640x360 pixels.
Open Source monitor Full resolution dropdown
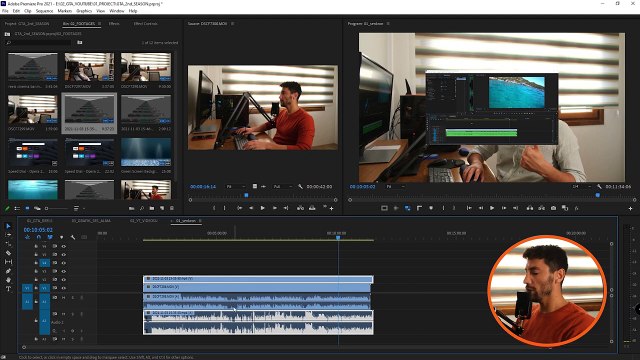(x=282, y=187)
